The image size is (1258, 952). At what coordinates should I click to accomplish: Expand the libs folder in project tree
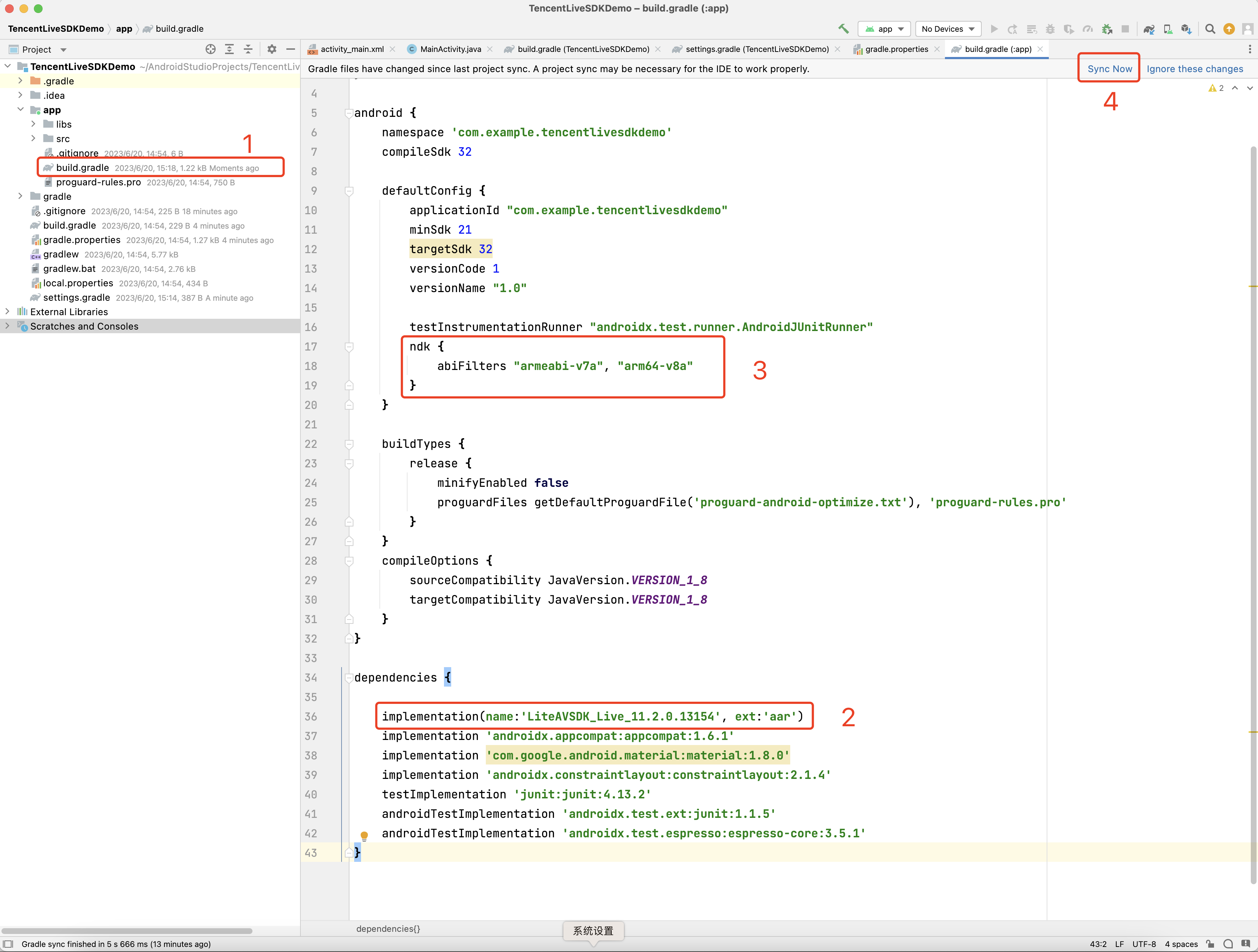tap(34, 124)
